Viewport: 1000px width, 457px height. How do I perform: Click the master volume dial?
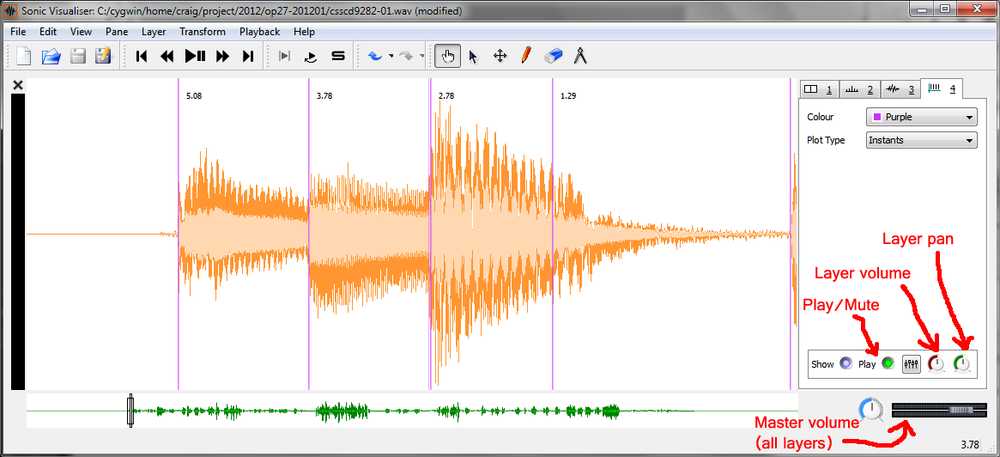[871, 409]
